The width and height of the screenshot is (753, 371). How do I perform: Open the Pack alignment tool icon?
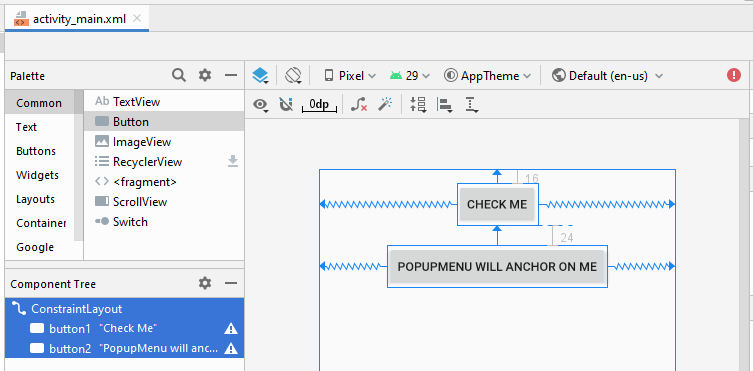(418, 104)
